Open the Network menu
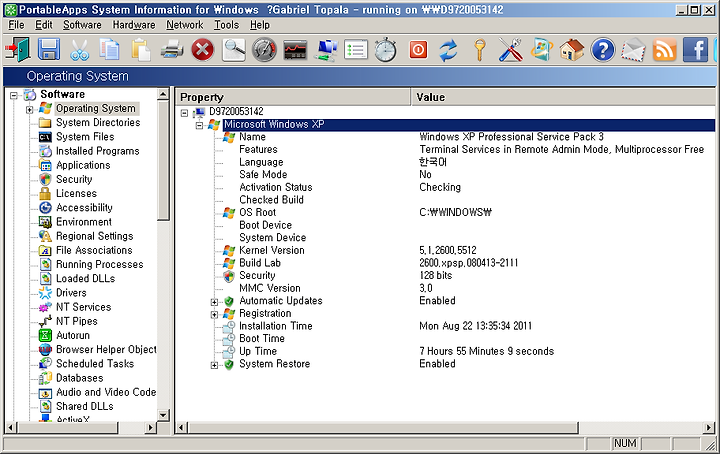 pos(185,25)
